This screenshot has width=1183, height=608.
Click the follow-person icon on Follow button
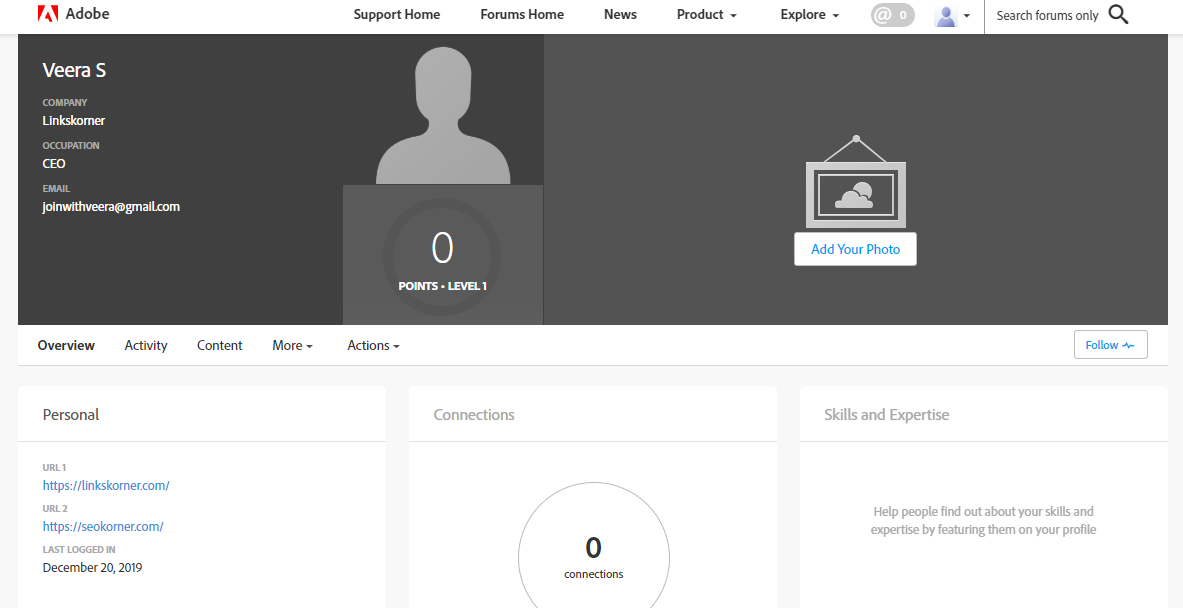point(1128,344)
